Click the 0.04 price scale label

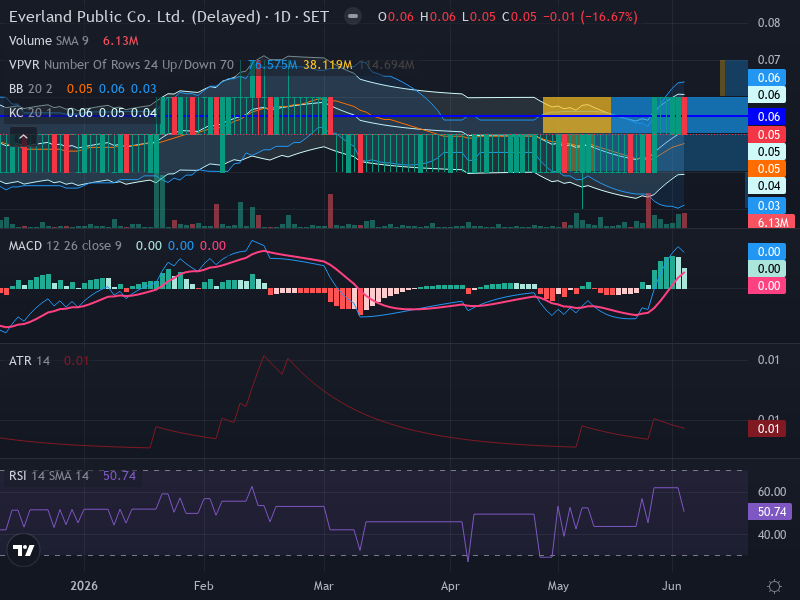tap(767, 186)
